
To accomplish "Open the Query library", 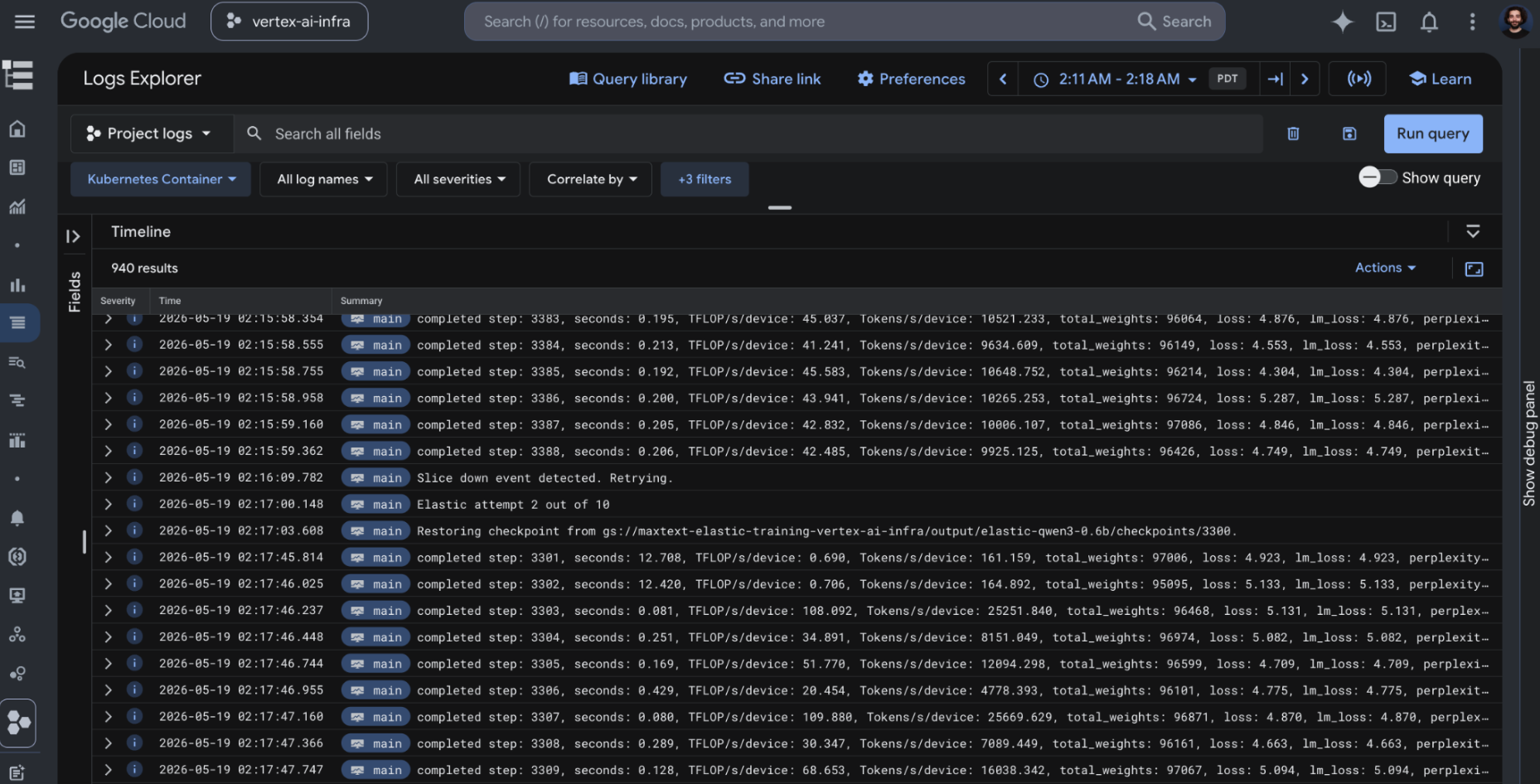I will pyautogui.click(x=627, y=79).
